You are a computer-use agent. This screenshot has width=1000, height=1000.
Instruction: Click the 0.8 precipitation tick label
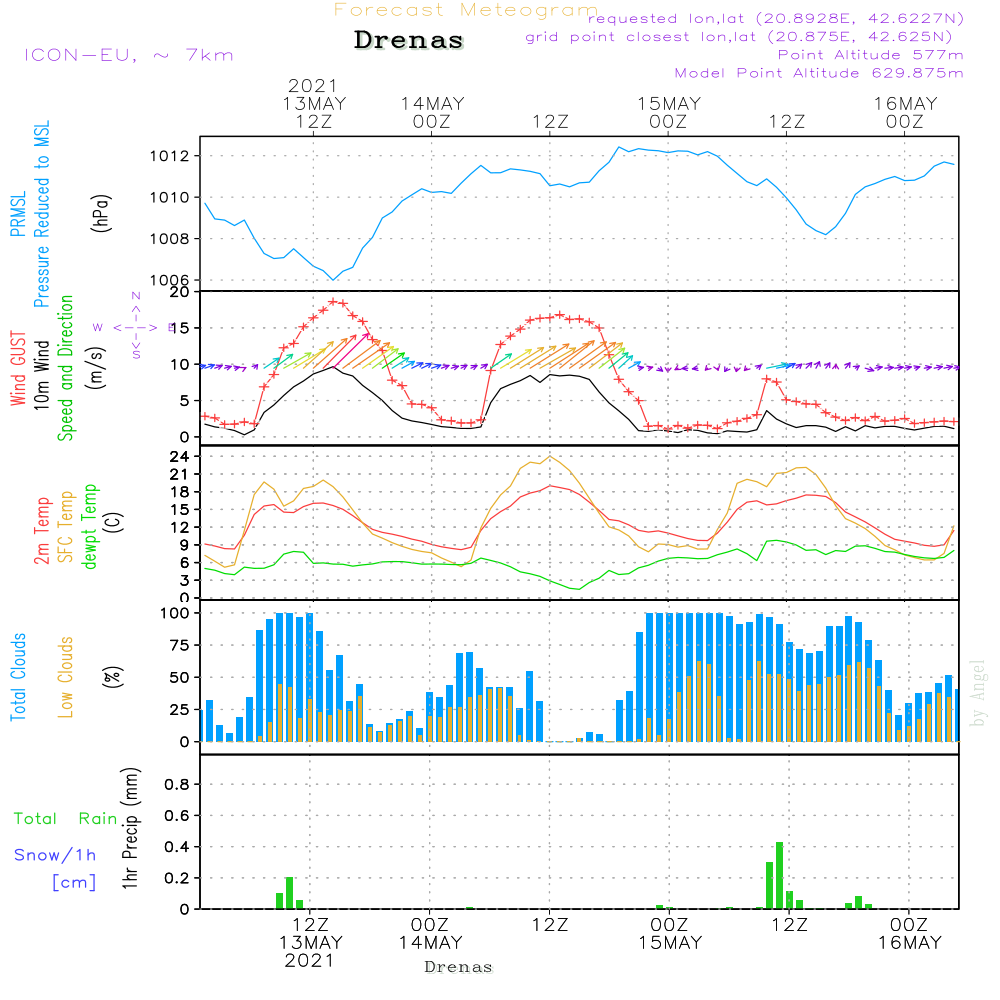point(177,784)
